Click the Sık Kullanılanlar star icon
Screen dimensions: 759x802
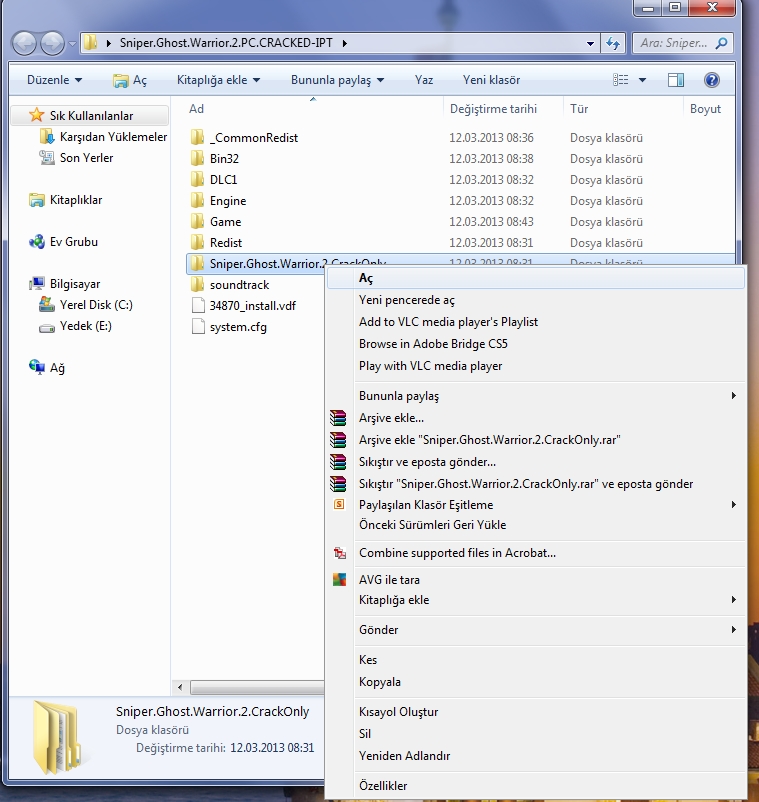point(36,115)
